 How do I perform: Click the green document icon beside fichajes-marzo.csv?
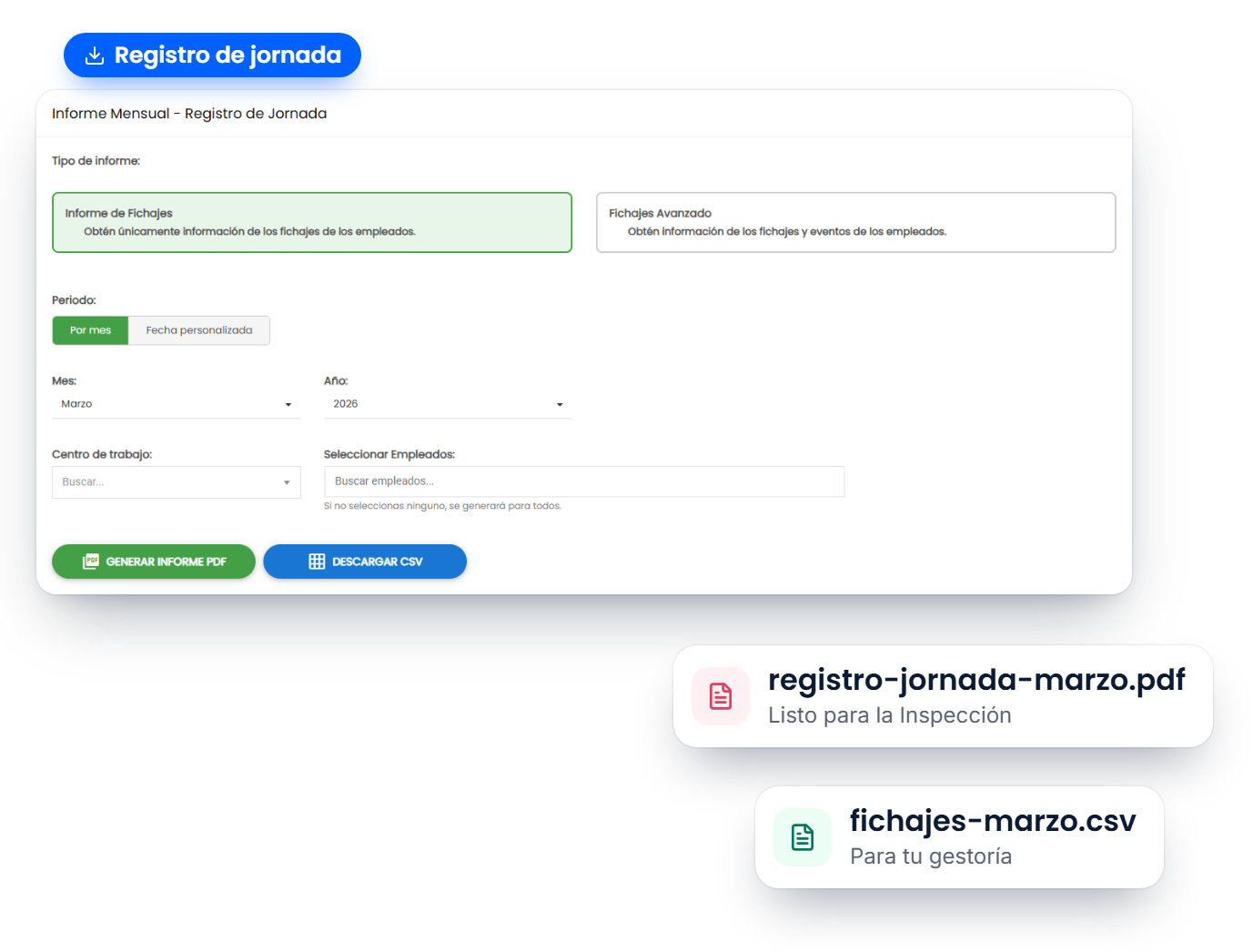tap(803, 837)
